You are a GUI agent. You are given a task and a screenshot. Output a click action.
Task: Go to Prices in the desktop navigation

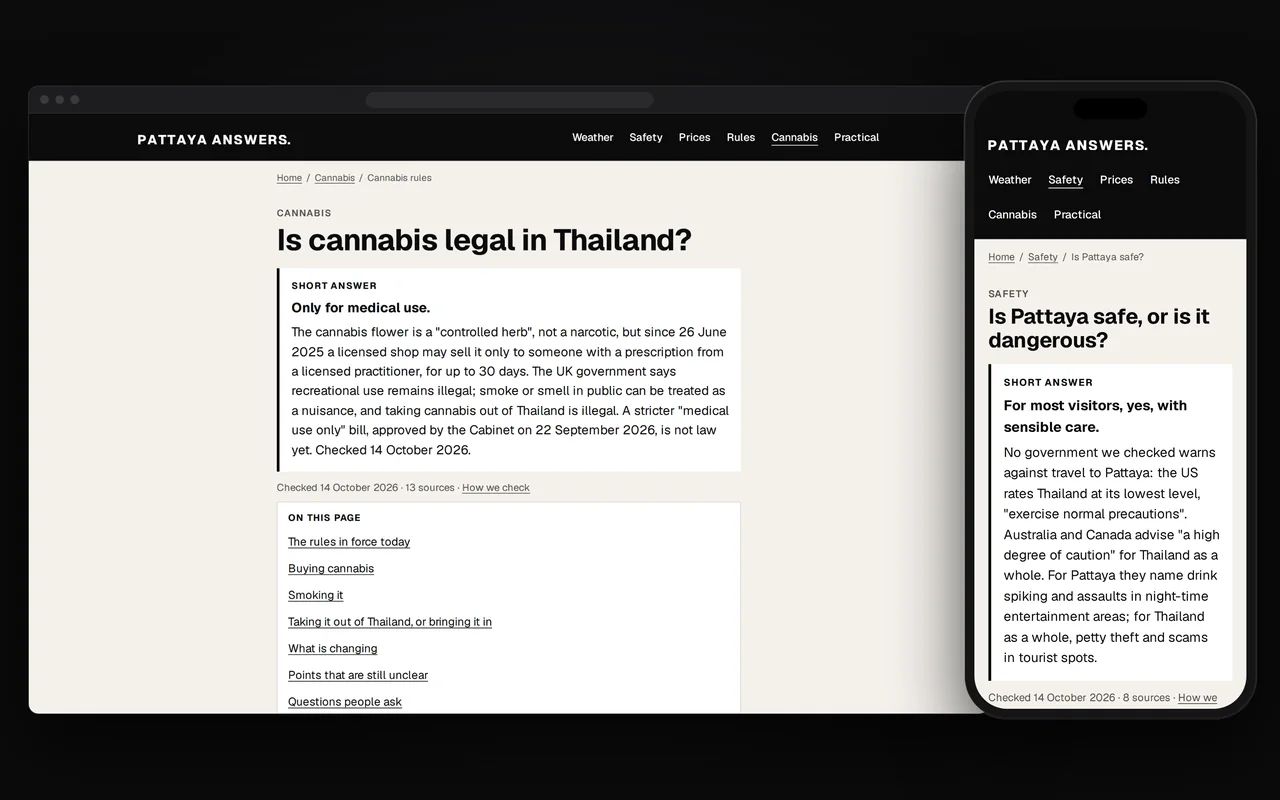click(x=695, y=138)
